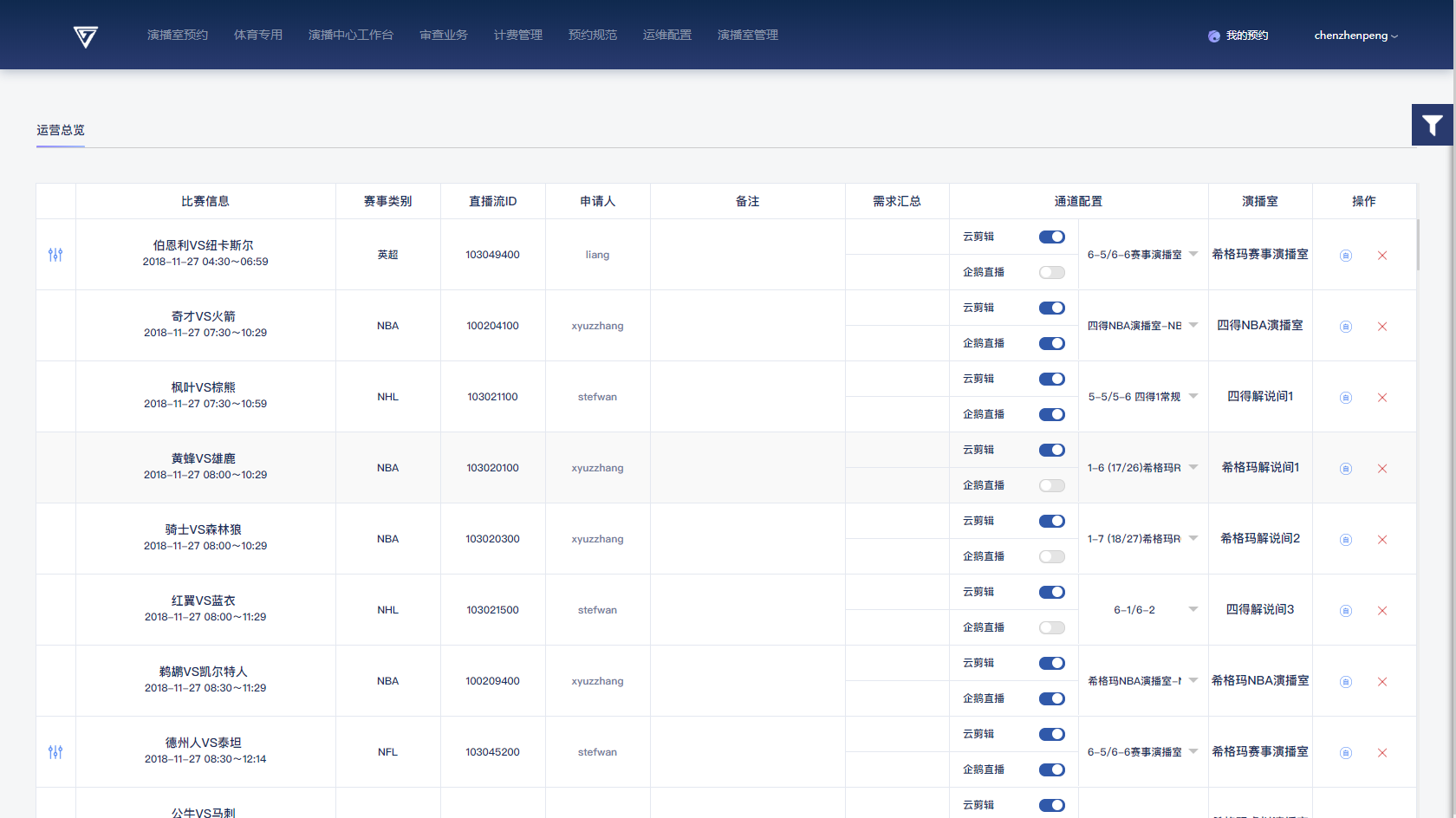Click the round 自 icon for 黄蜂VS雄鹿
The width and height of the screenshot is (1456, 818).
(1346, 469)
